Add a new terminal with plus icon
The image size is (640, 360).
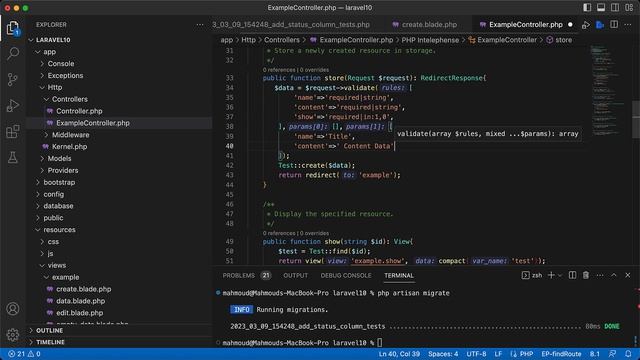click(x=551, y=276)
